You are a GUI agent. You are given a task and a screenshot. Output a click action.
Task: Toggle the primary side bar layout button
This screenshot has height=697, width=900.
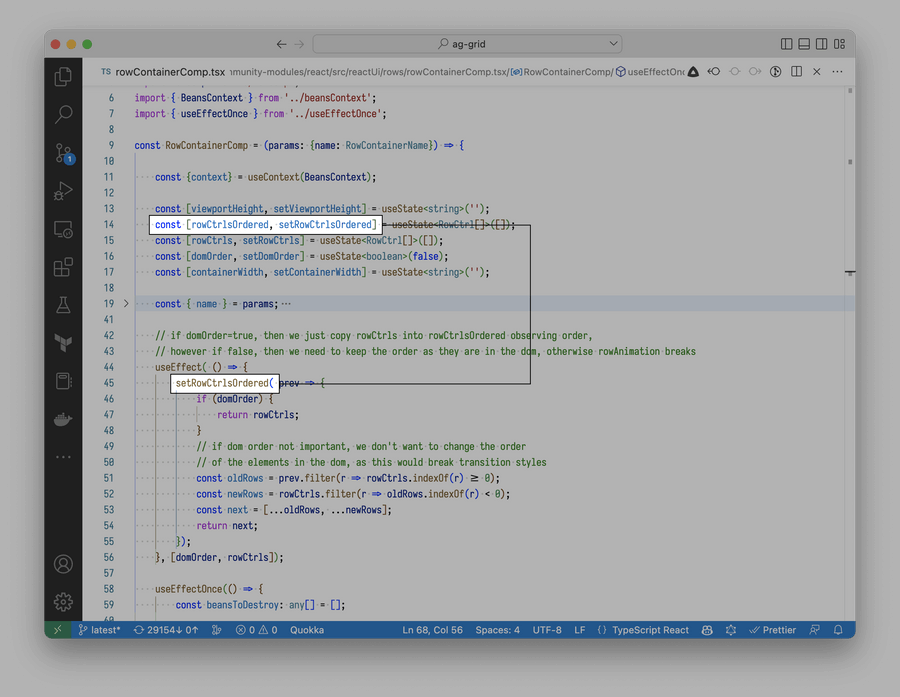click(787, 44)
